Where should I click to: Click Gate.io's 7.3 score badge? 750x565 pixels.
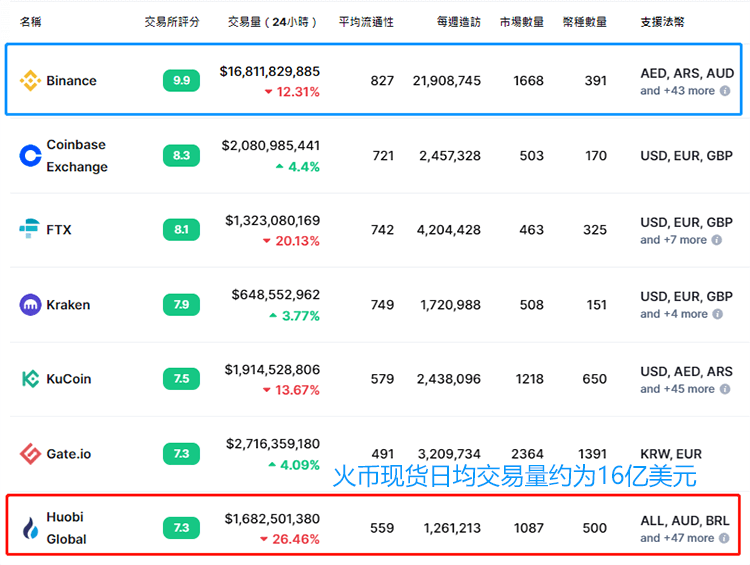coord(181,454)
